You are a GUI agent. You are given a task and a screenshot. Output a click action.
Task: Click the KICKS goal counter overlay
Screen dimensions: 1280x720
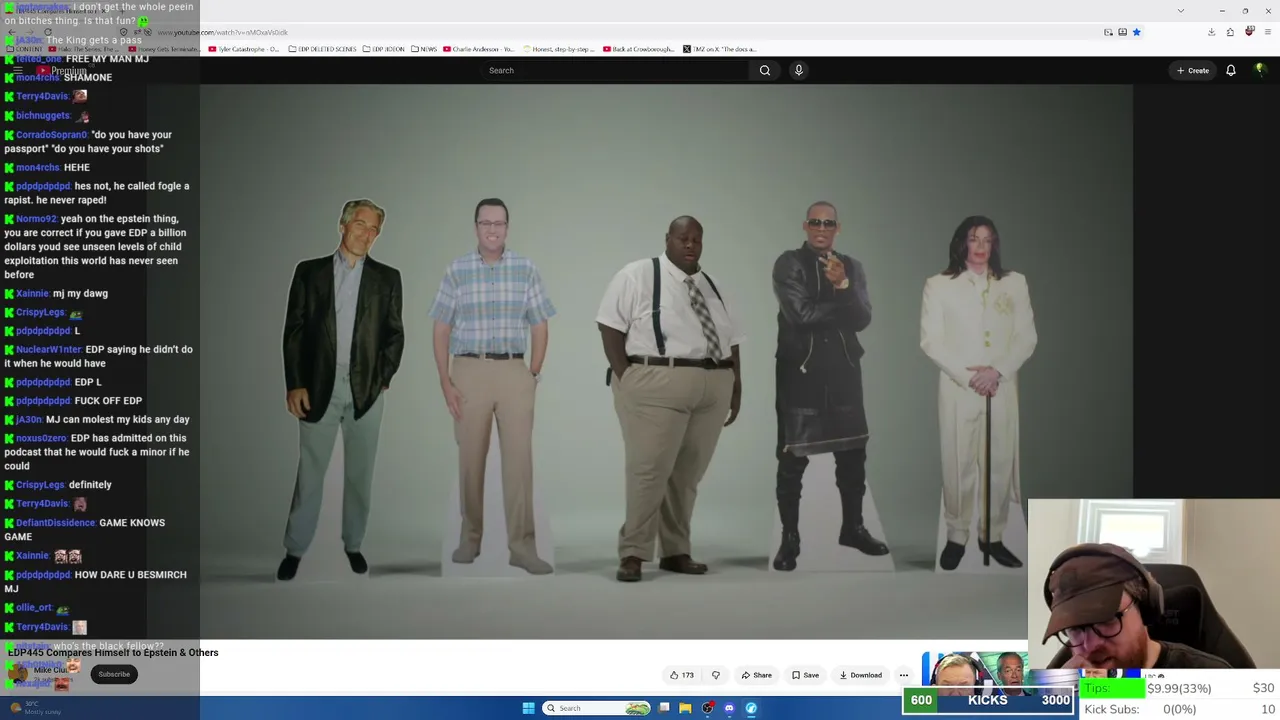pos(988,701)
